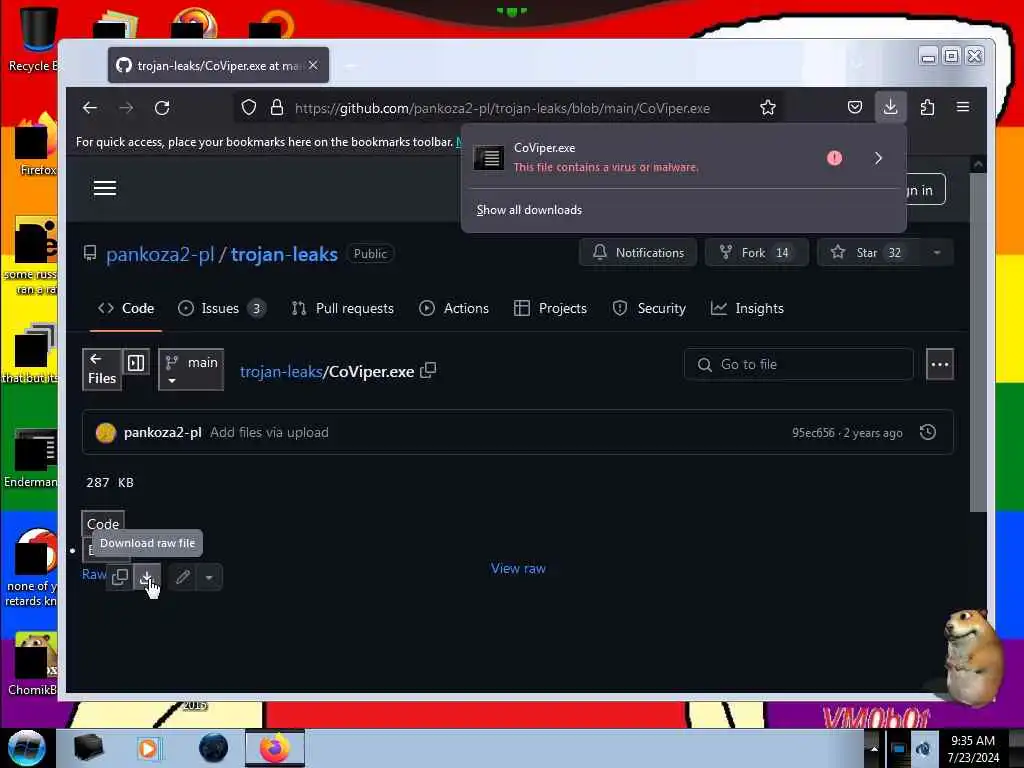Image resolution: width=1024 pixels, height=768 pixels.
Task: Expand the edit options dropdown arrow
Action: pos(209,577)
